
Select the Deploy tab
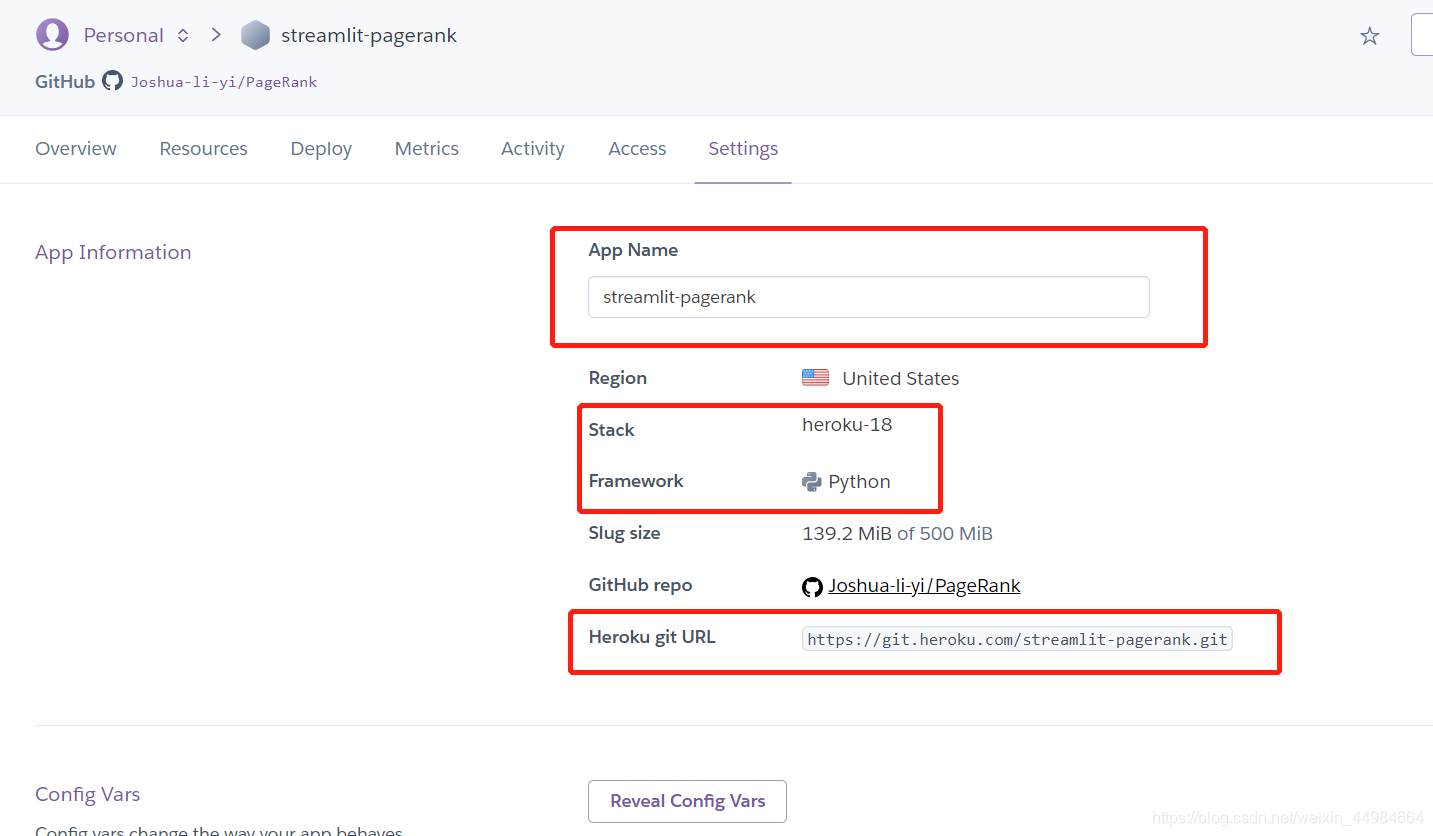(x=320, y=148)
